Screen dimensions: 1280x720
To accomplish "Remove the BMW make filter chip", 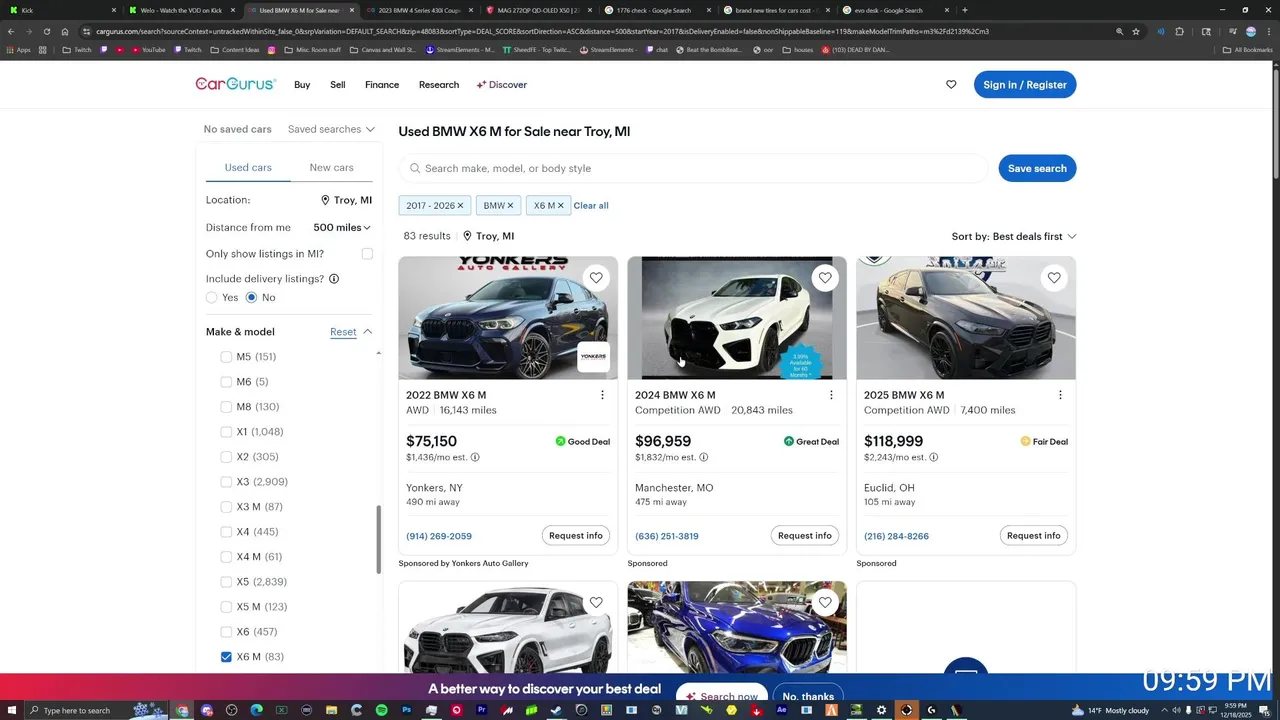I will click(x=510, y=206).
